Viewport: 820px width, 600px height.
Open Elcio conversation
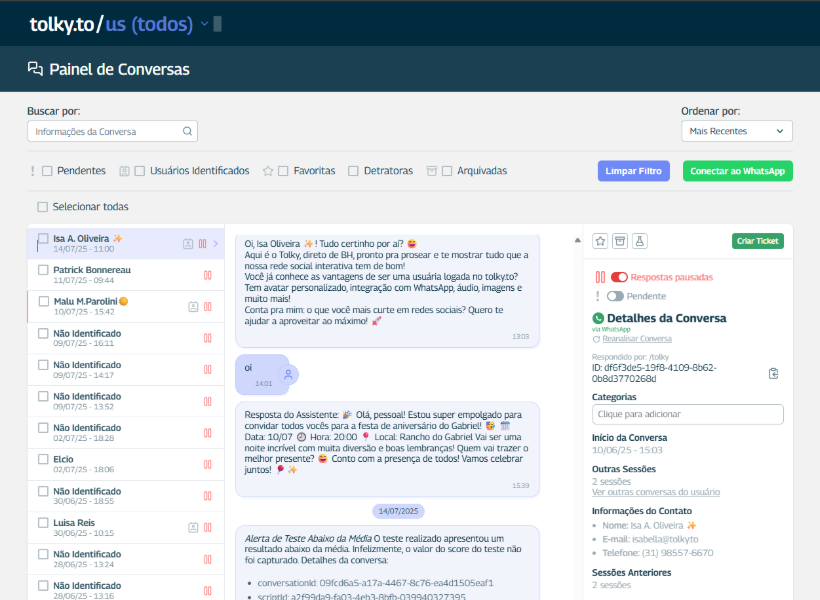click(x=126, y=465)
